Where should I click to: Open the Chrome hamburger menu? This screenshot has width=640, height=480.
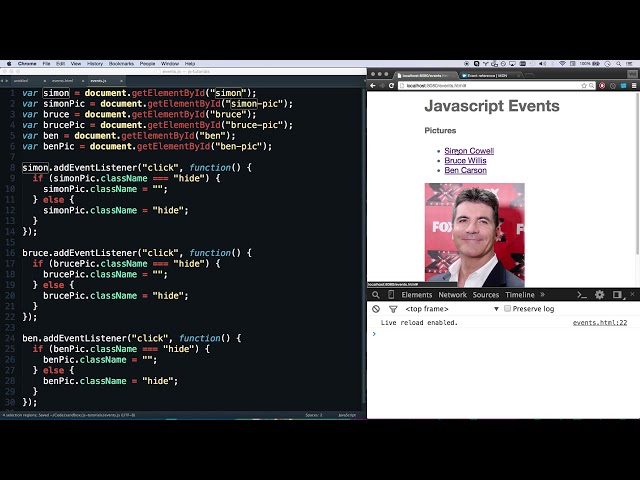(x=634, y=86)
